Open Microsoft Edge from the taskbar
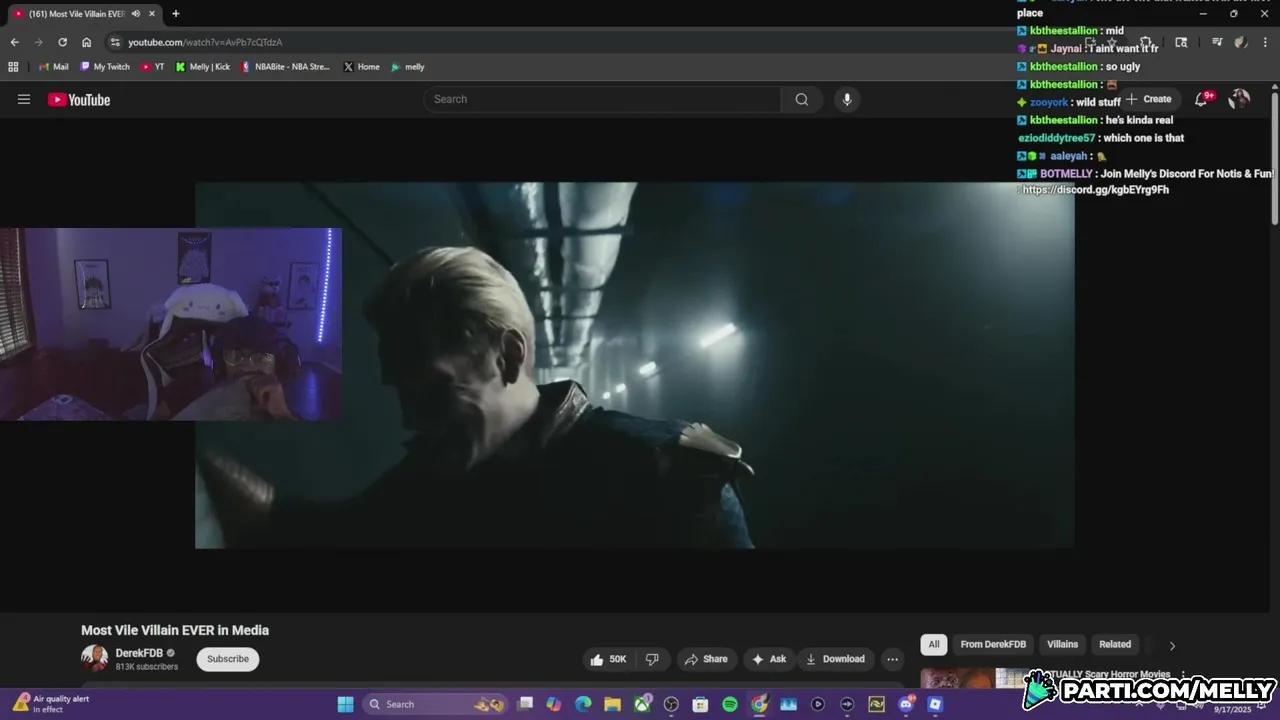Screen dimensions: 1280x720 tap(583, 704)
